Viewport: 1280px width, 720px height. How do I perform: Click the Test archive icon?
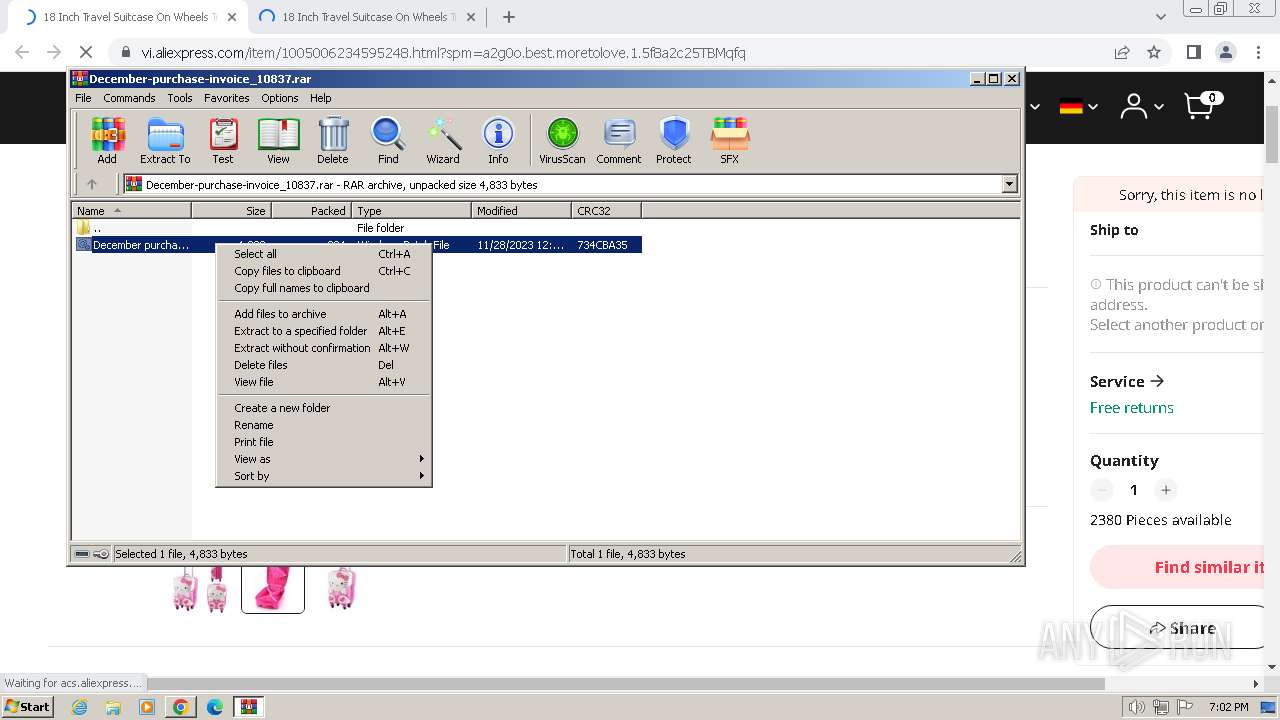(x=223, y=141)
